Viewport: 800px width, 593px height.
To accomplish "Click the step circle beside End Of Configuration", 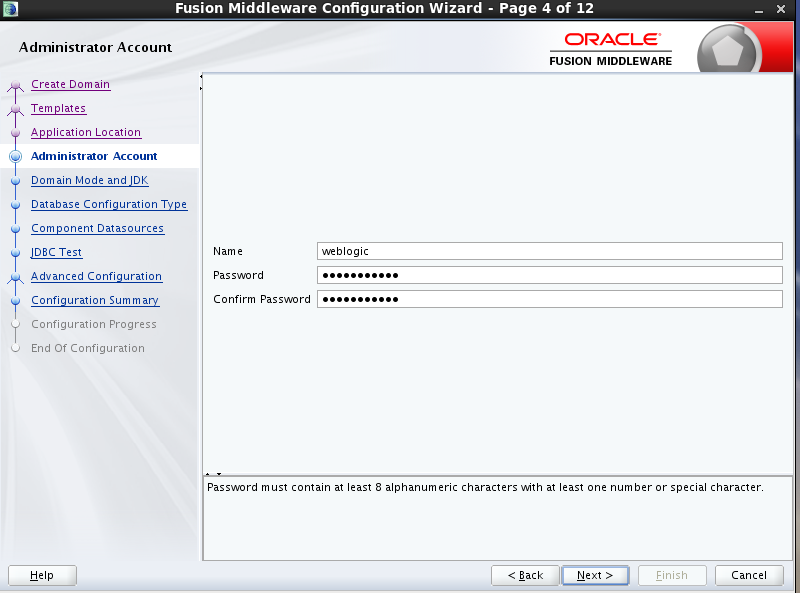I will [14, 348].
